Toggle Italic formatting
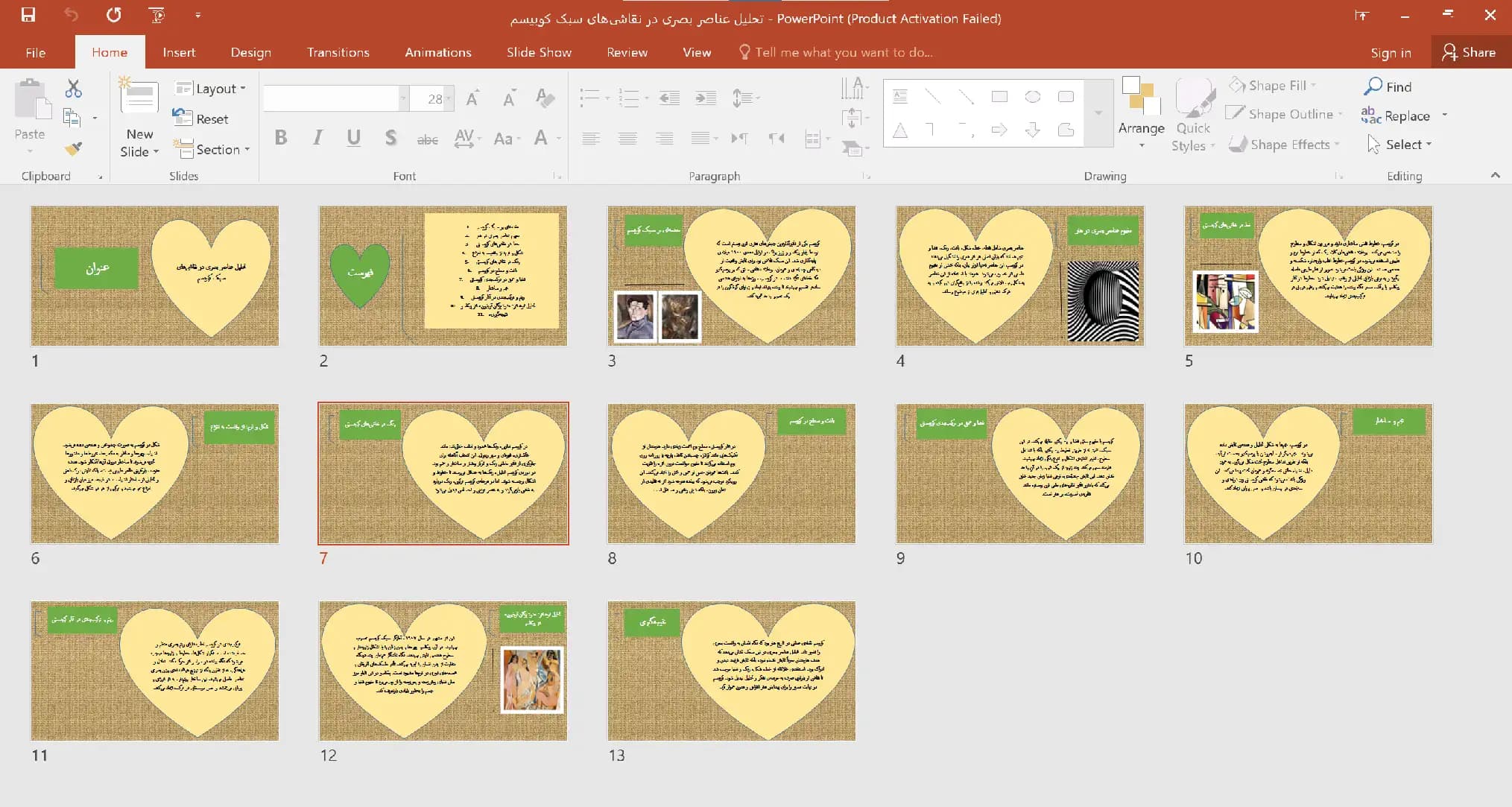The width and height of the screenshot is (1512, 807). tap(318, 138)
